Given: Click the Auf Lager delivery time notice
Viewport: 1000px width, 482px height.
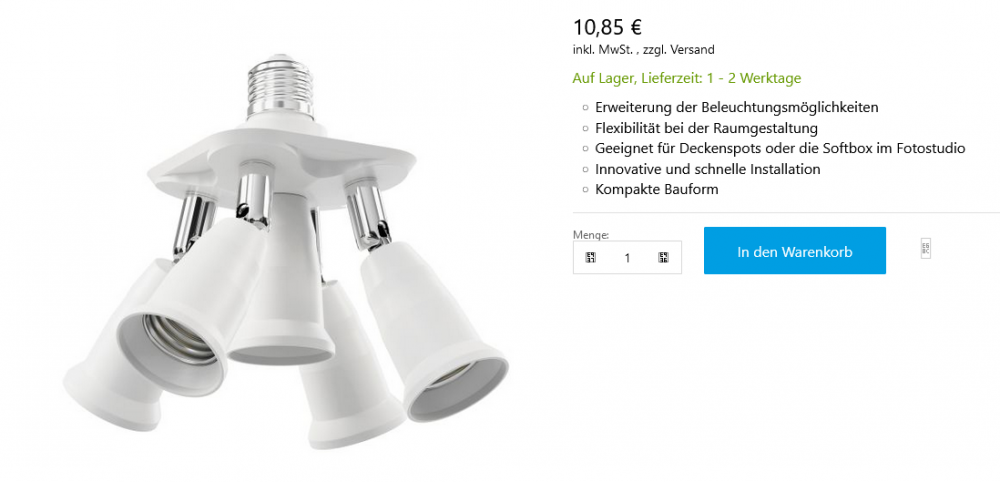Looking at the screenshot, I should click(687, 78).
